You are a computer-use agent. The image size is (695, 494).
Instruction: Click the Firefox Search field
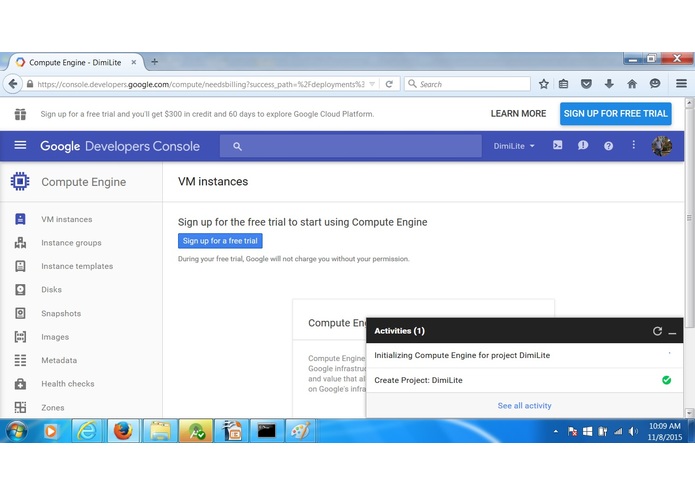pyautogui.click(x=467, y=84)
